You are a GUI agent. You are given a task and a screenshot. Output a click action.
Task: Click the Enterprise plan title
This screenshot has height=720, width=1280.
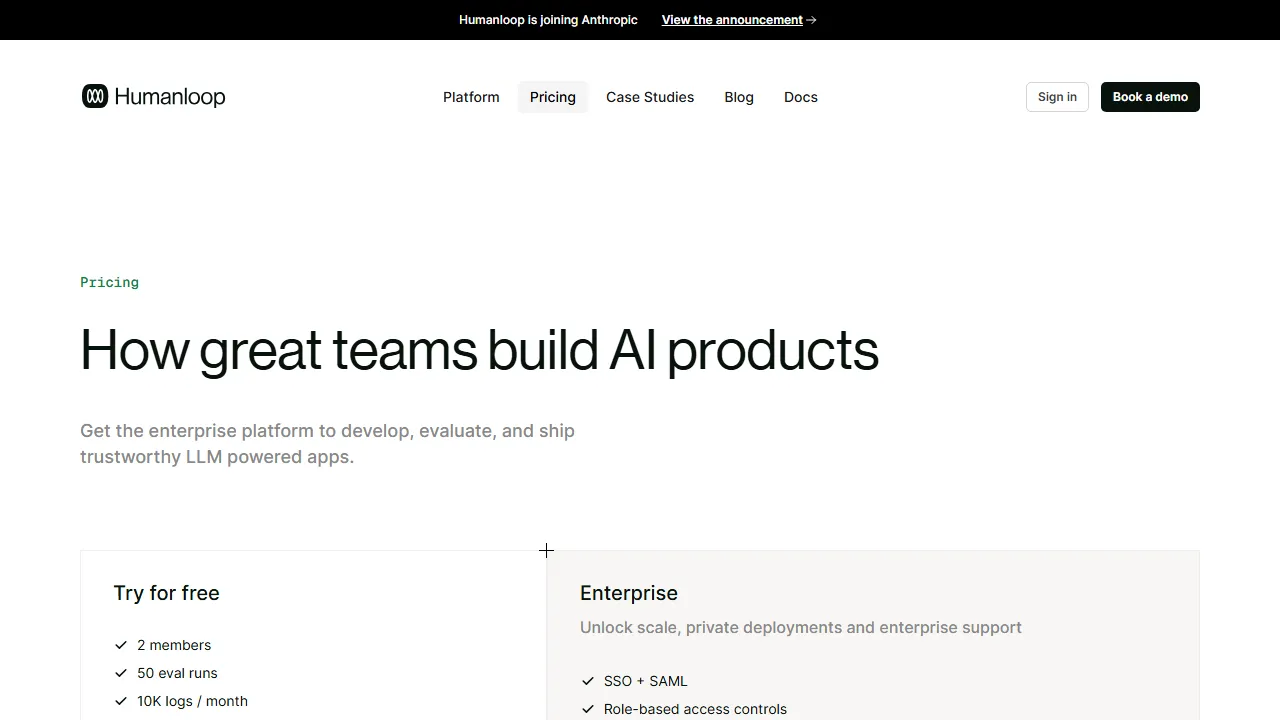coord(629,593)
